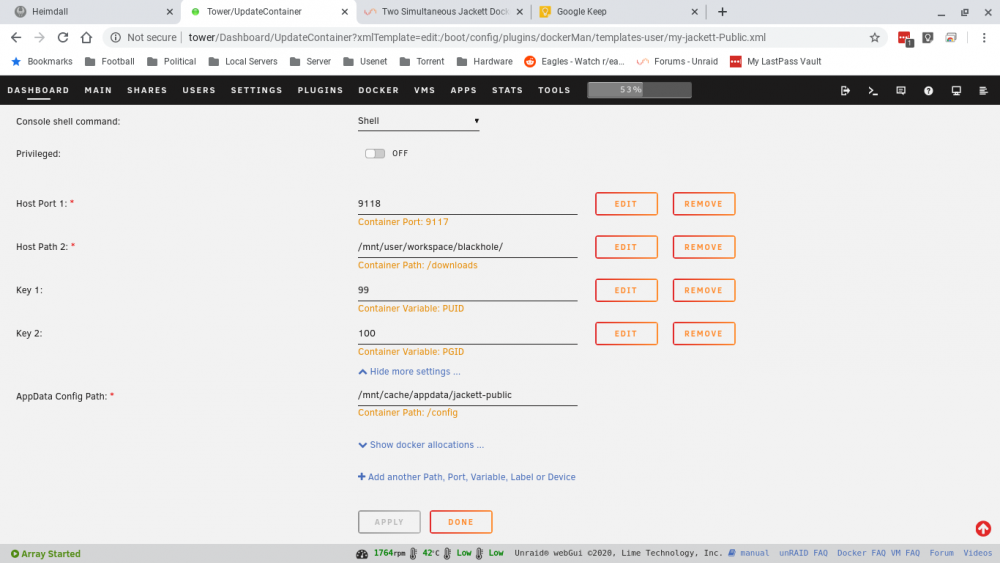Click REMOVE for Host Port 1

coord(703,204)
